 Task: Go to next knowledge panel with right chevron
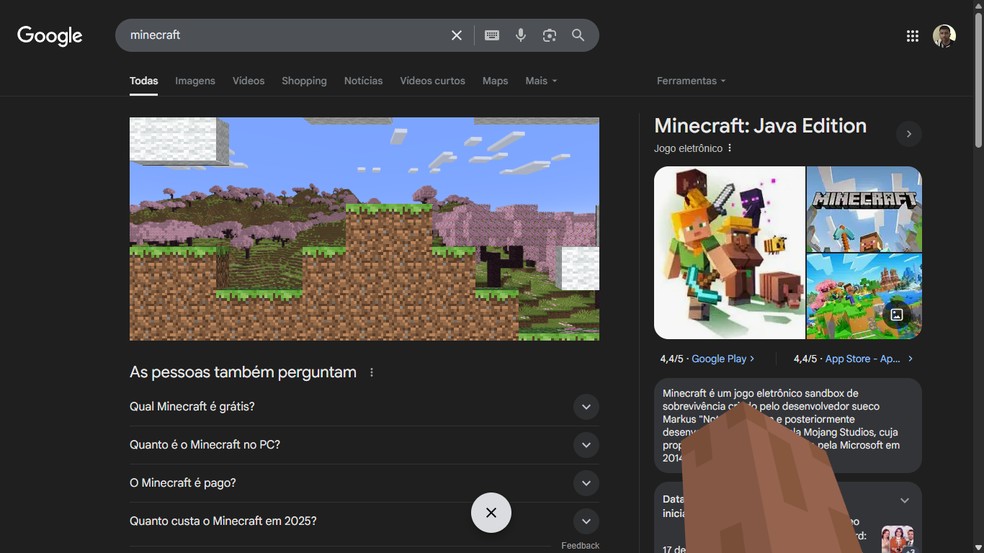[x=908, y=134]
